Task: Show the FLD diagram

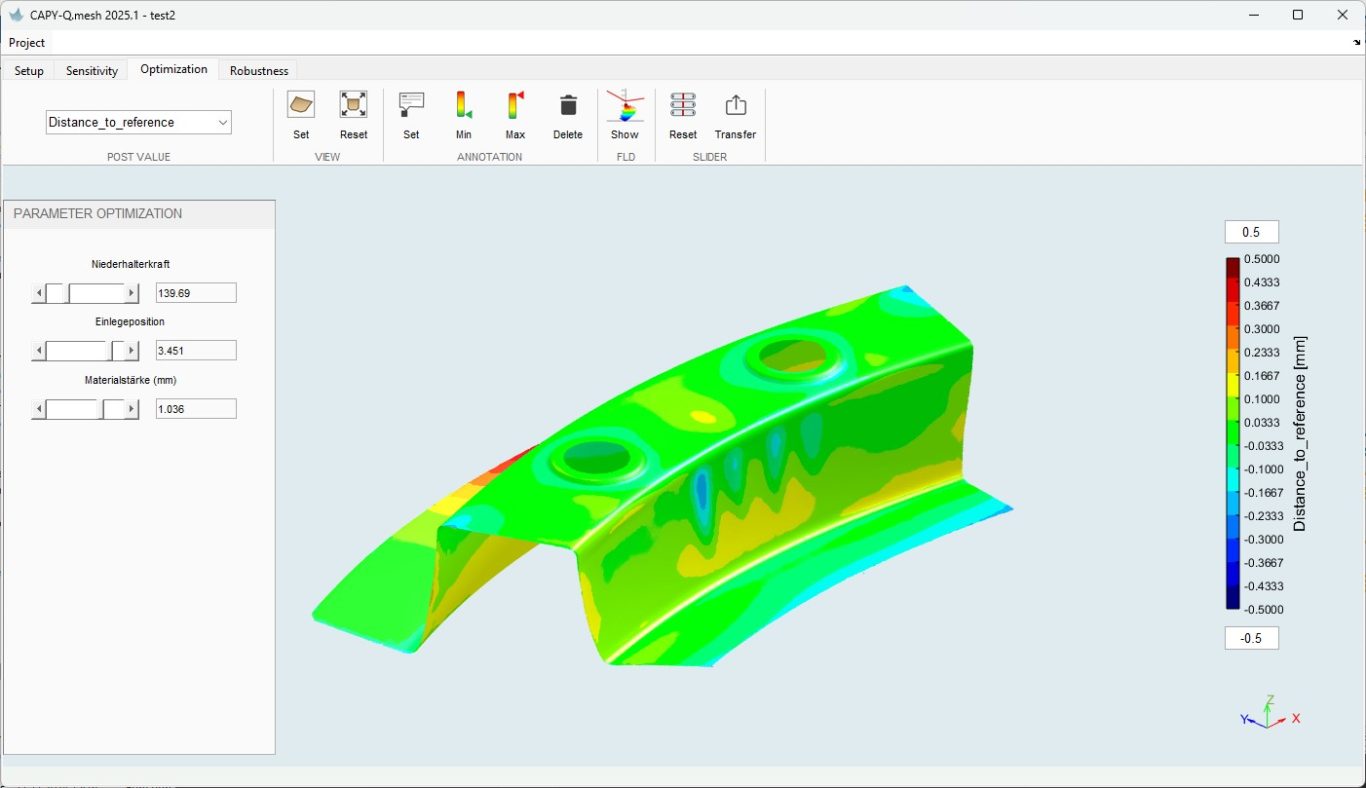Action: click(x=625, y=105)
